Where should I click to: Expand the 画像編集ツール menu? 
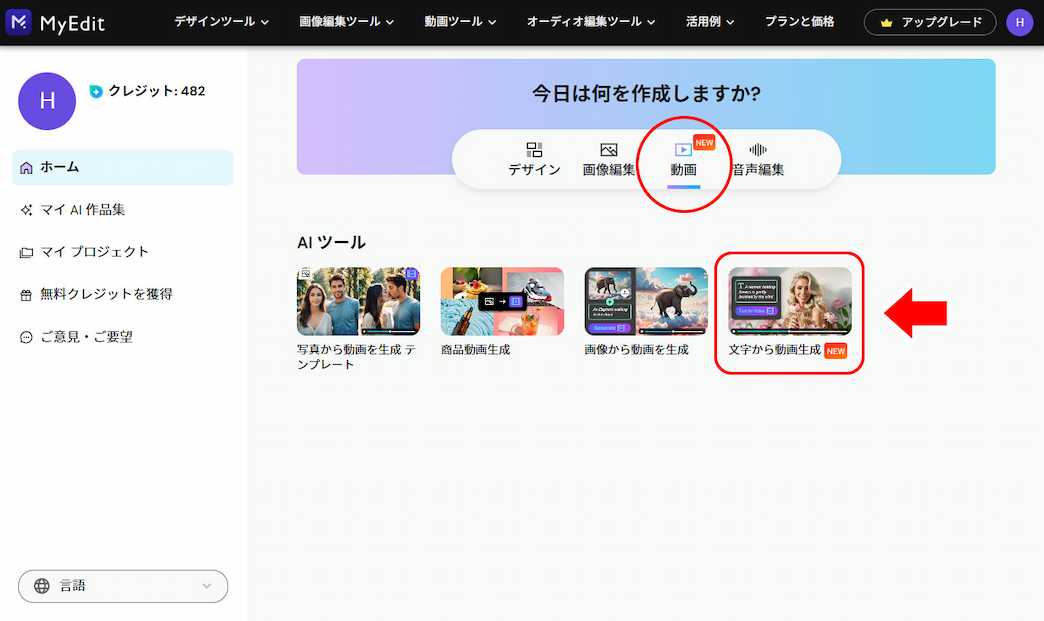tap(346, 22)
